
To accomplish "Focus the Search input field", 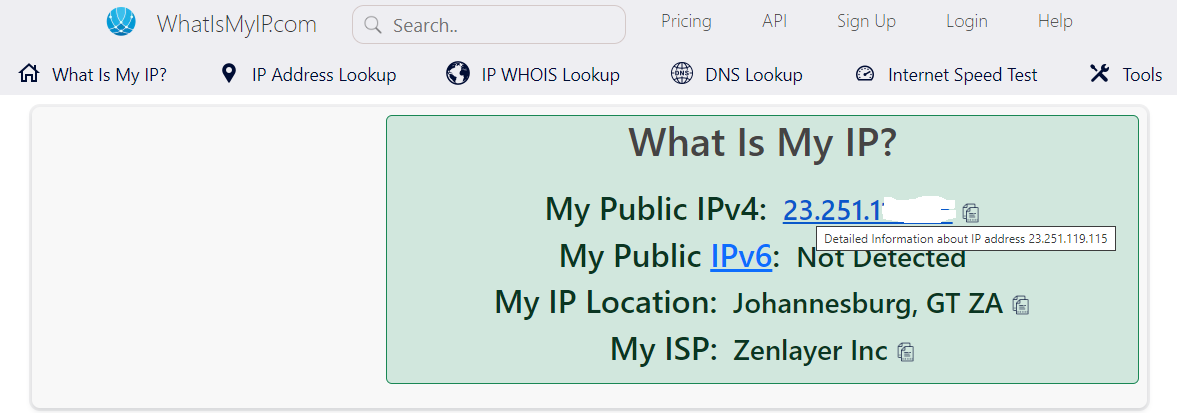I will click(489, 25).
